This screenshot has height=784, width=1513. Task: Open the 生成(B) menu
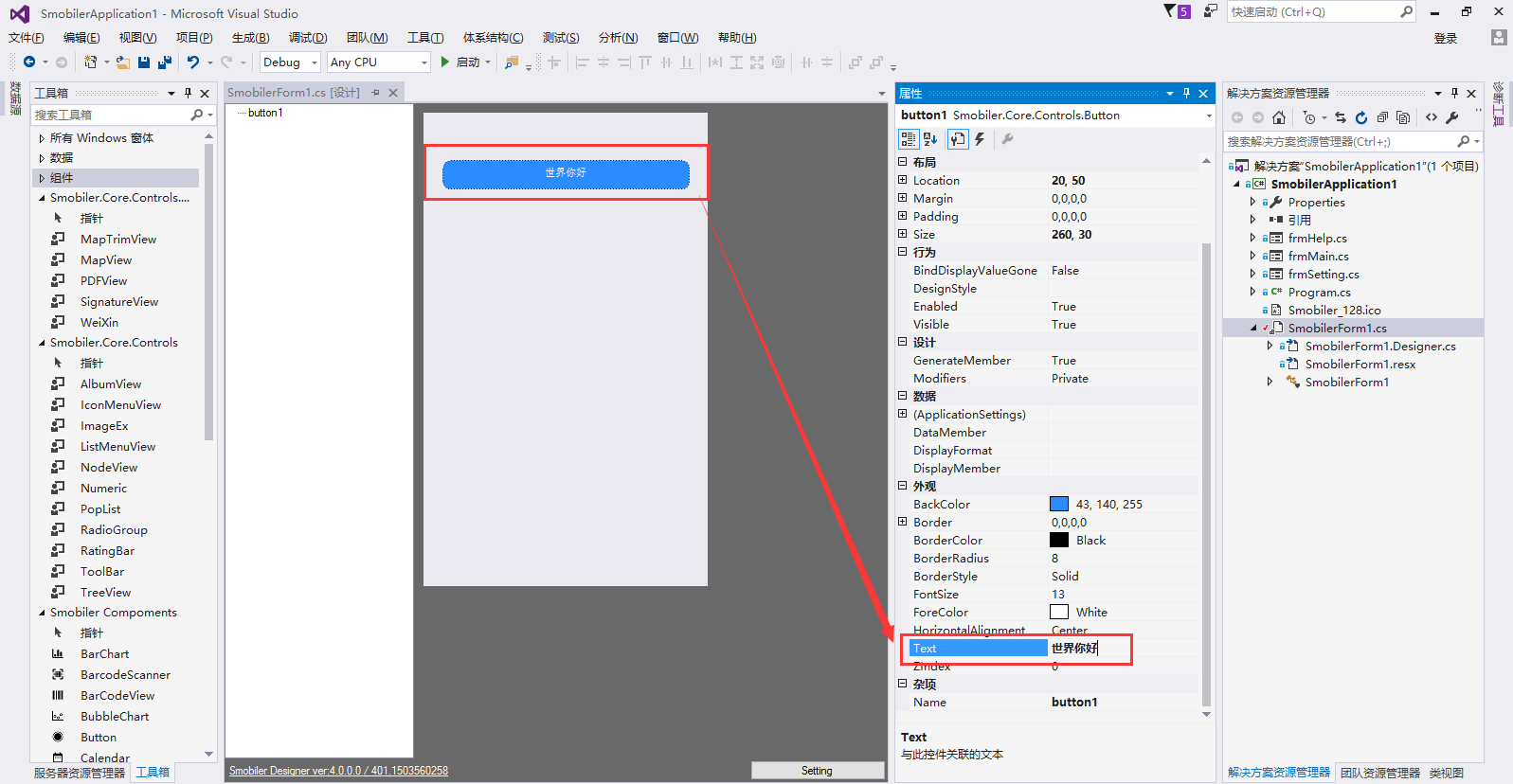(x=250, y=38)
